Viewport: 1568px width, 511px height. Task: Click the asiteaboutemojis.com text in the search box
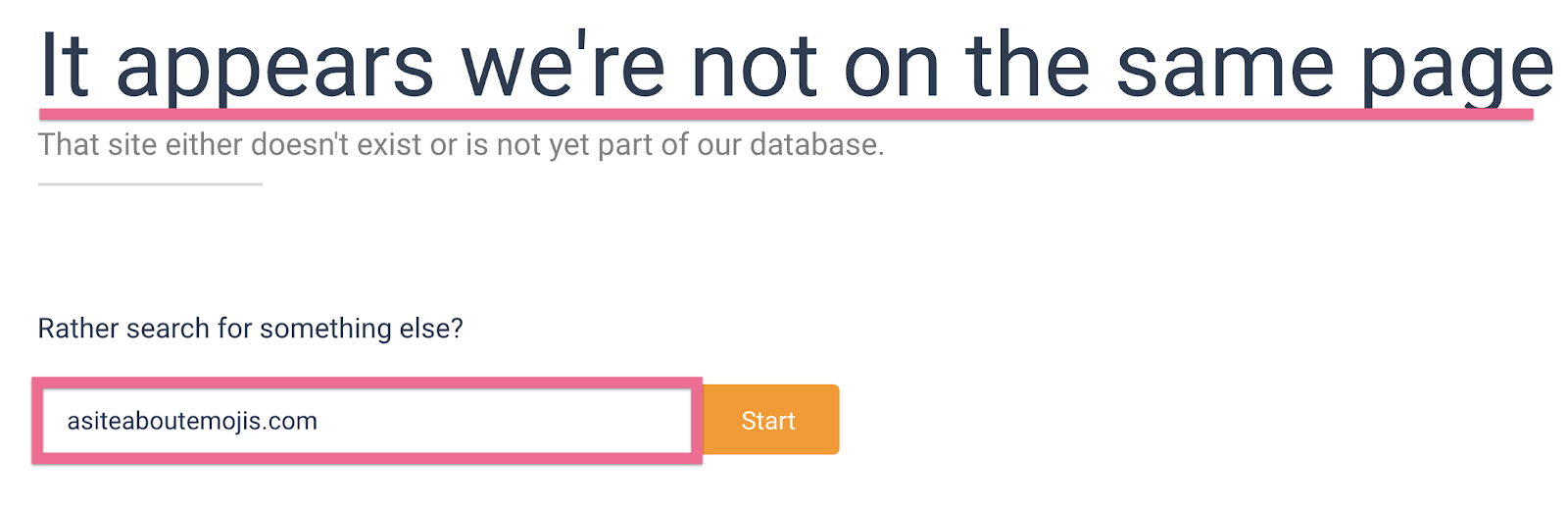coord(192,422)
